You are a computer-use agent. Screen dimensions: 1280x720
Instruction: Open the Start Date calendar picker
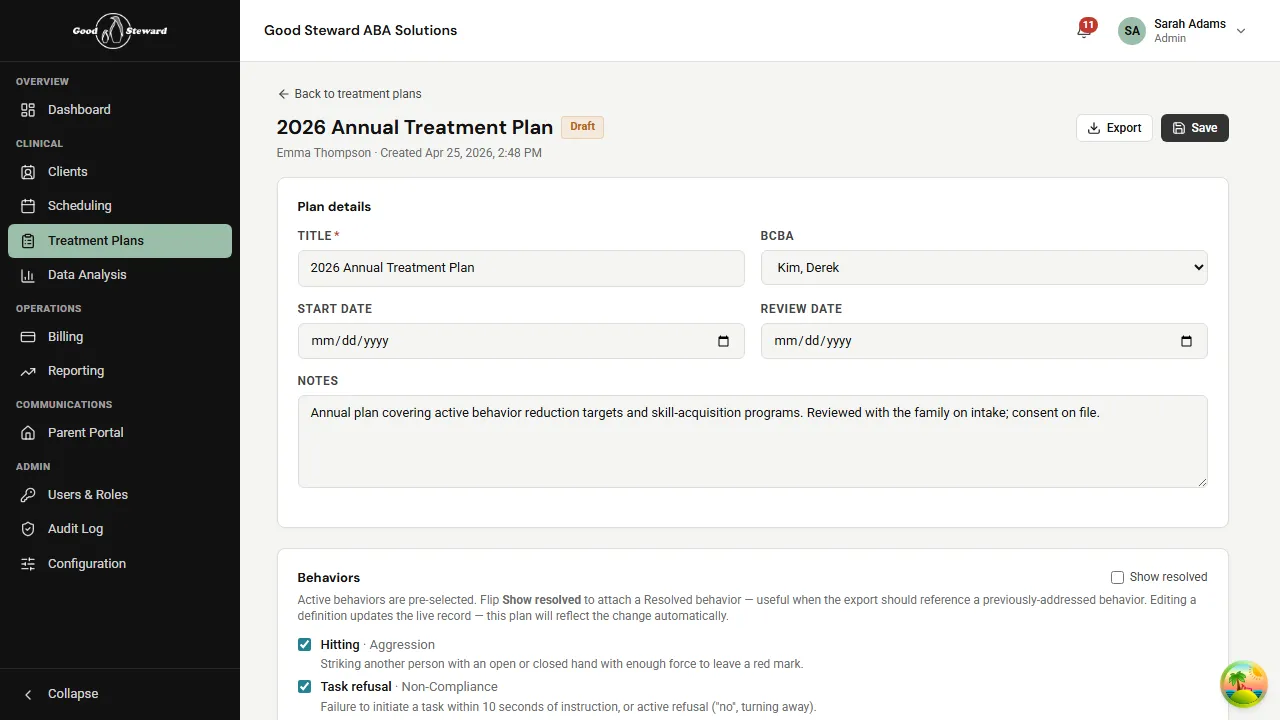coord(723,341)
